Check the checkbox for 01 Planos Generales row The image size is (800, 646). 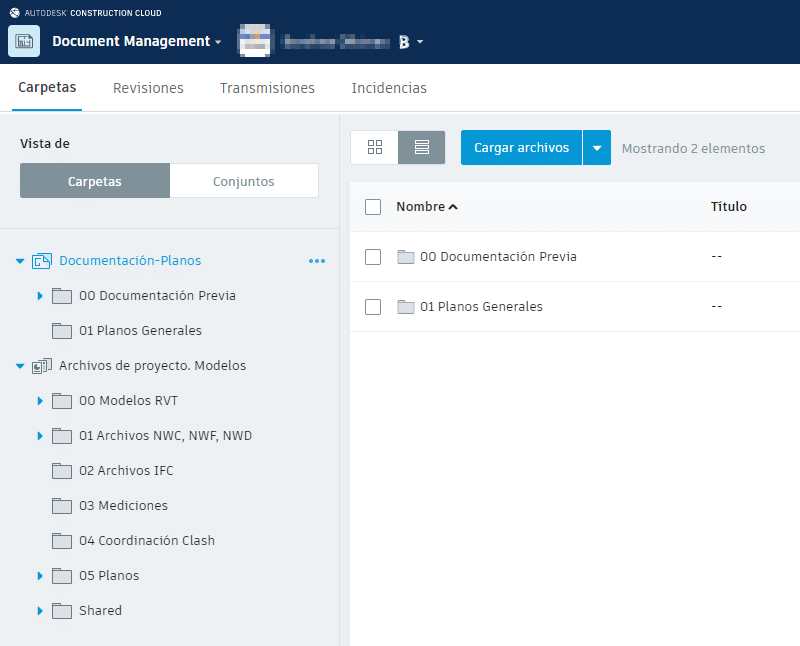point(373,306)
